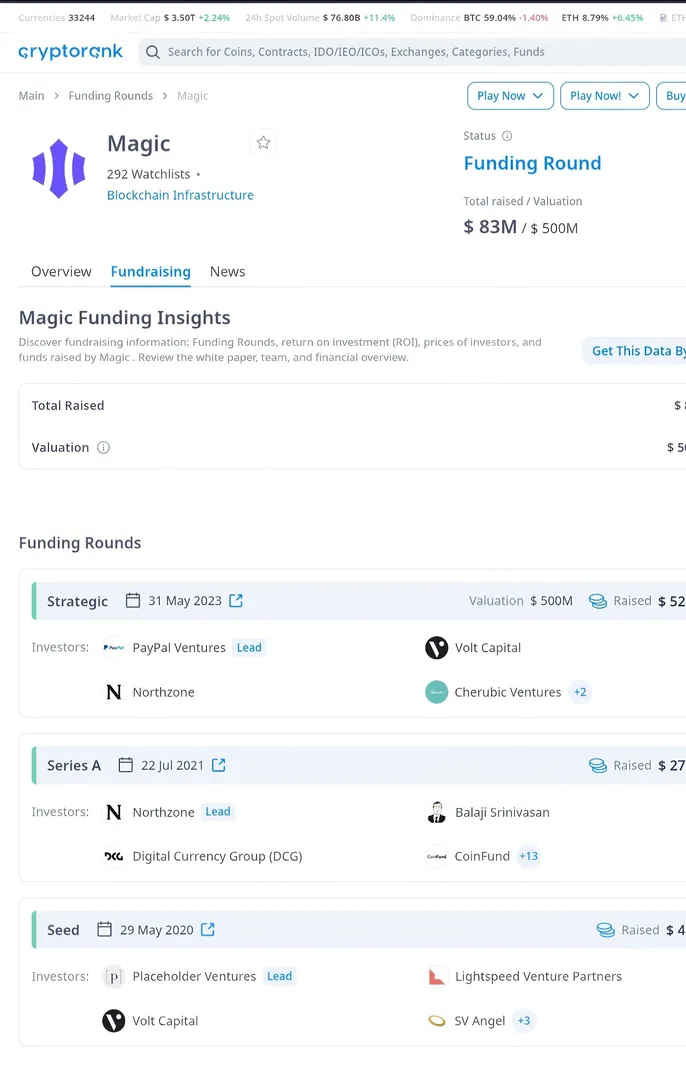Go to Main breadcrumb
686x1080 pixels.
tap(32, 96)
